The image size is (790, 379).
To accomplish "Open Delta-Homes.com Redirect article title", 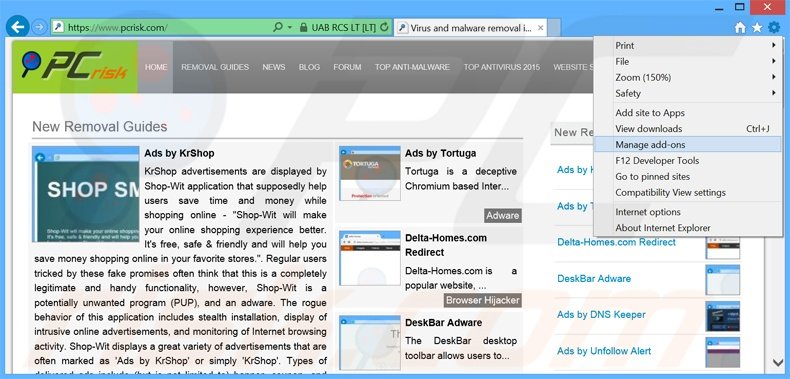I will 445,245.
